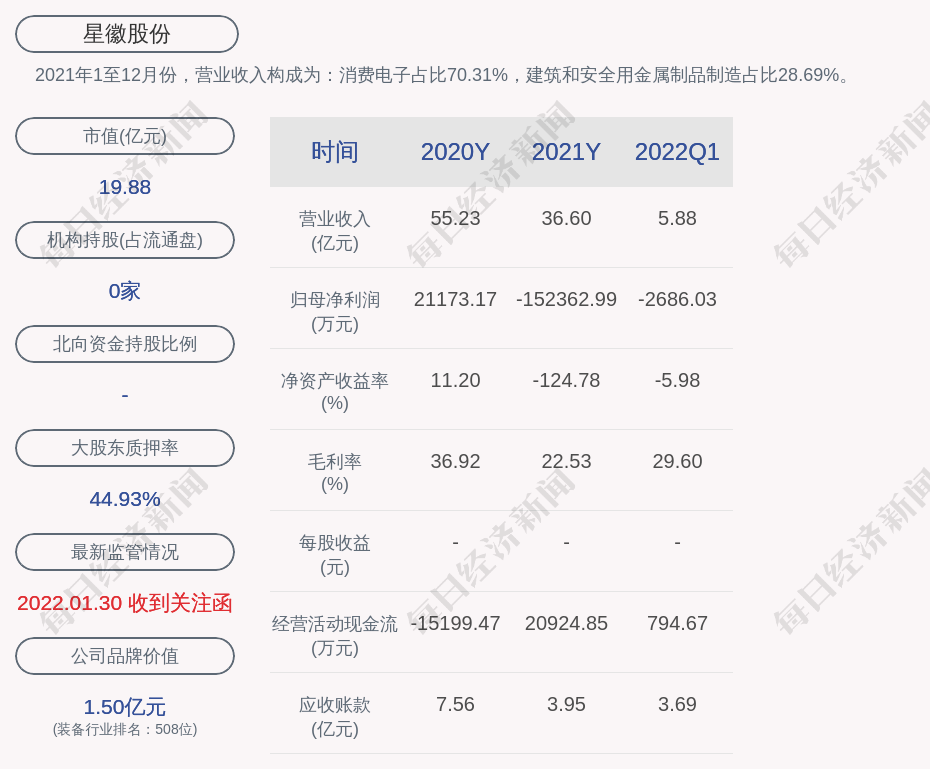Screen dimensions: 930x769
Task: Click the pledge ratio 44.93%
Action: (x=125, y=499)
